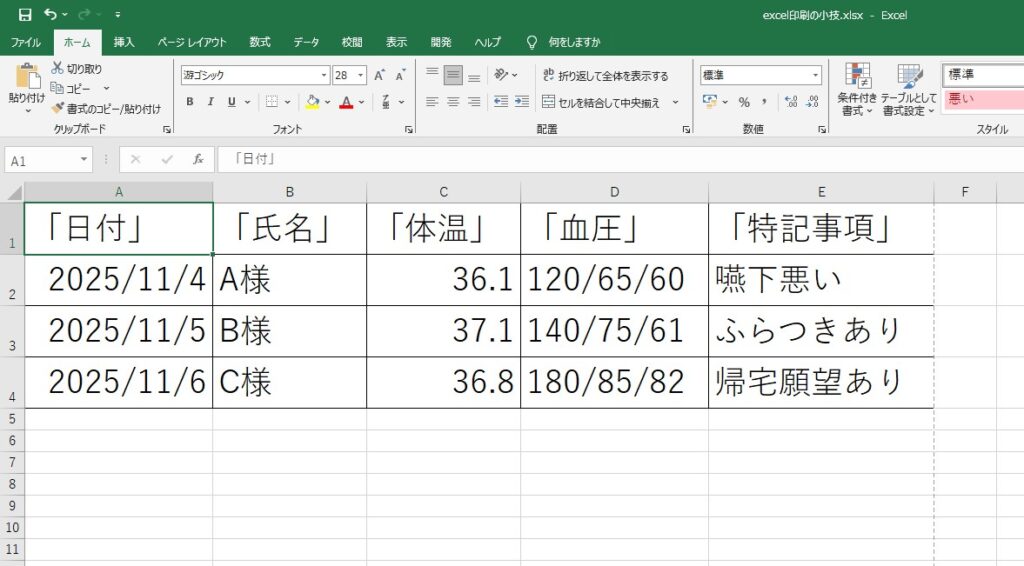Toggle Bold formatting
The image size is (1024, 566).
(x=190, y=102)
